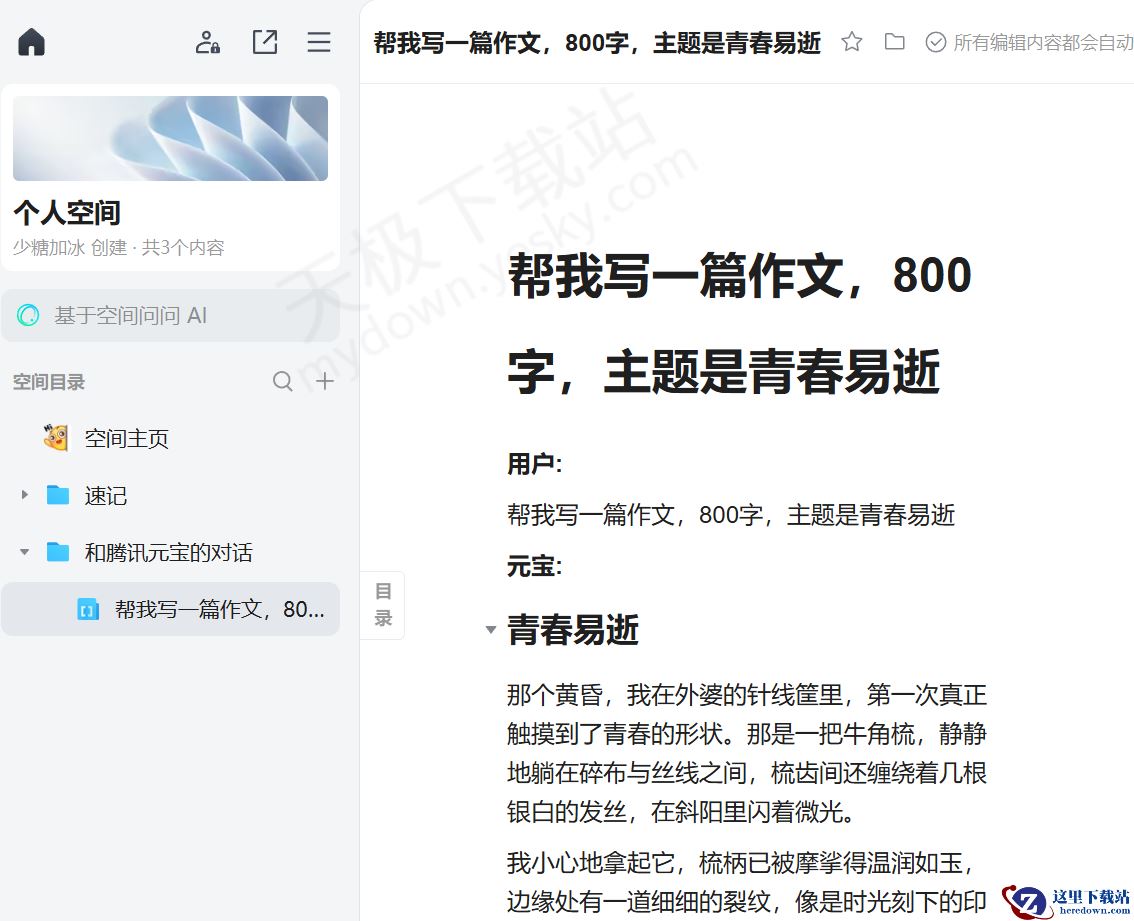Click the folder icon next to the star

point(894,42)
